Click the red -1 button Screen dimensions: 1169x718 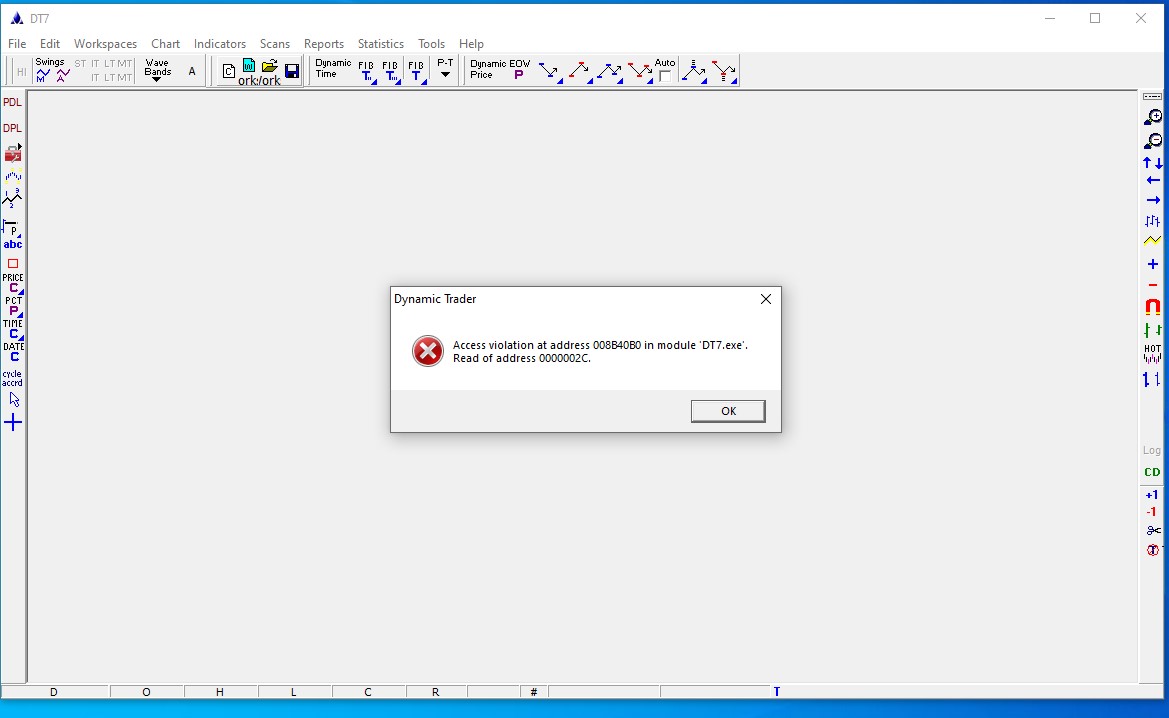click(x=1153, y=511)
